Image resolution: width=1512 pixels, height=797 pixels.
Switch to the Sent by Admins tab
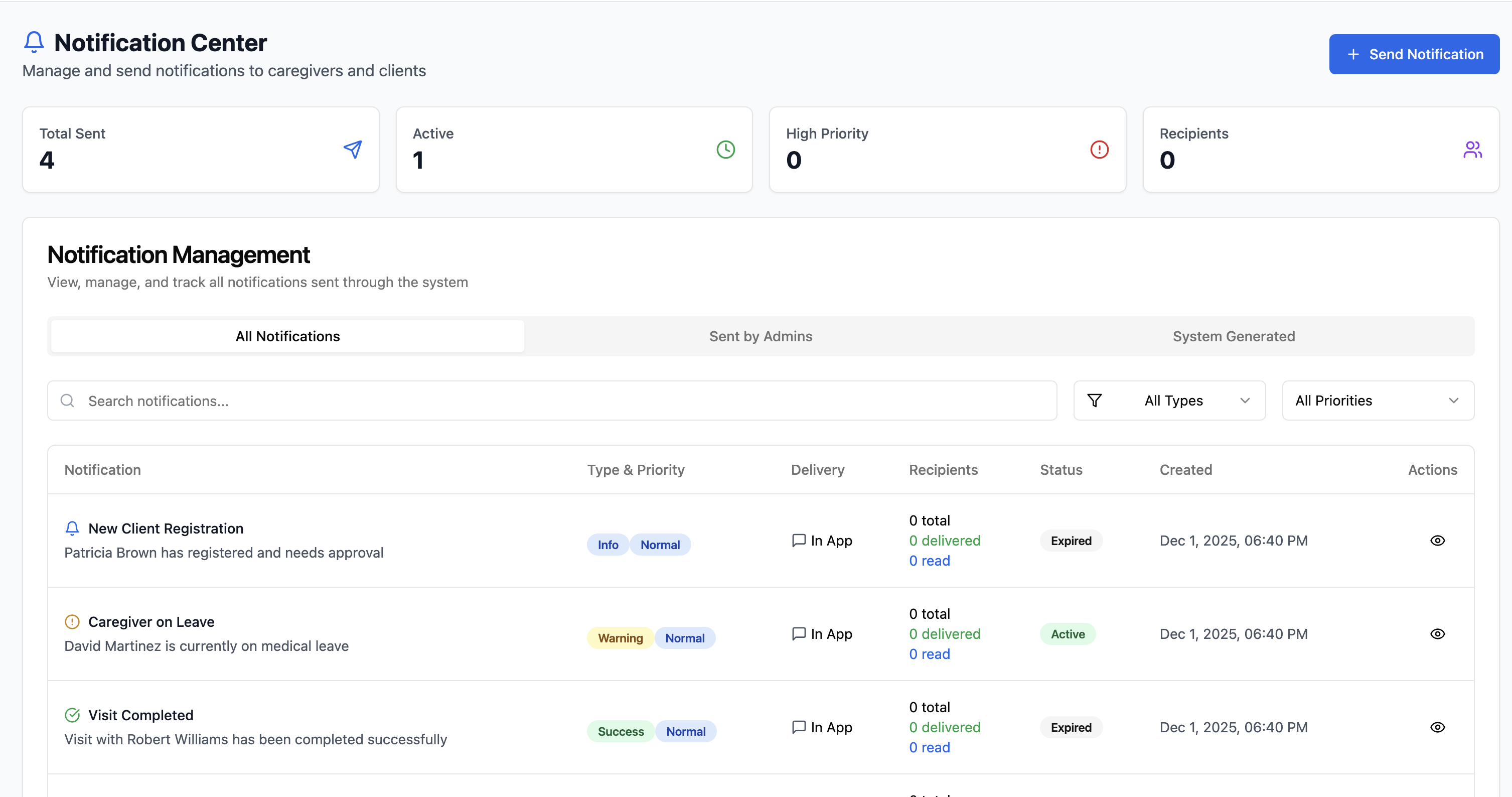click(x=761, y=336)
